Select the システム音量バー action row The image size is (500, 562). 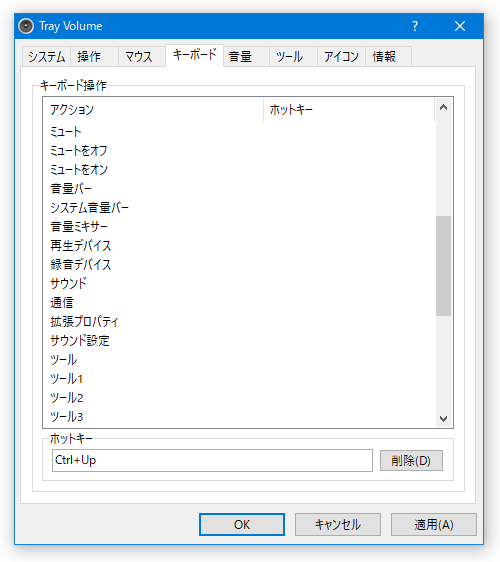(239, 208)
